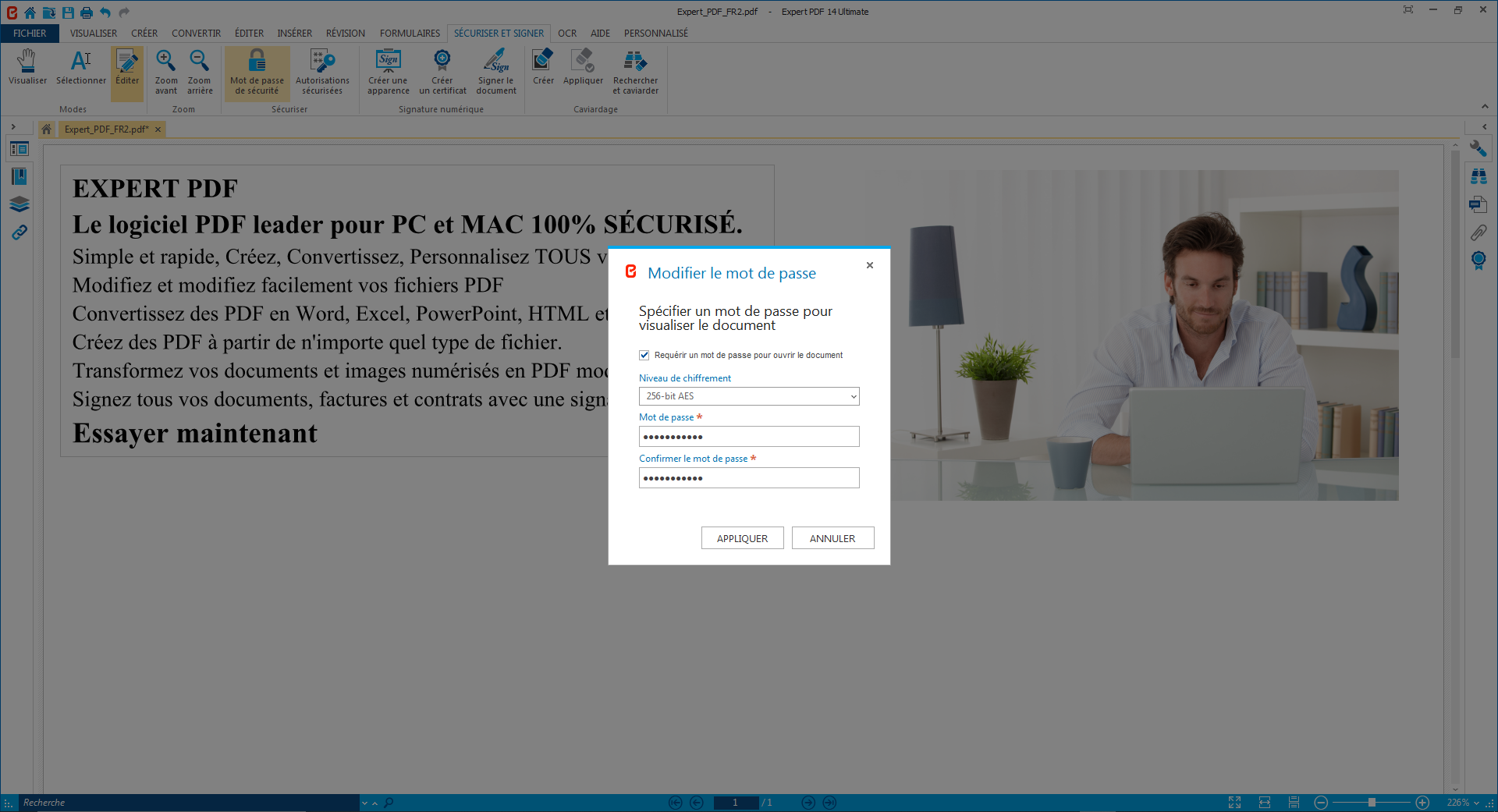Close the Expert_PDF_FR2.pdf tab

[158, 129]
